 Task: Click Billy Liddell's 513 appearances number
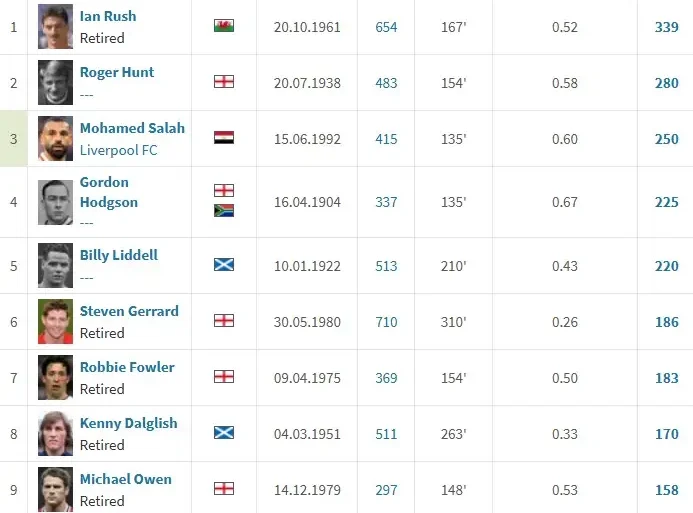pos(386,266)
